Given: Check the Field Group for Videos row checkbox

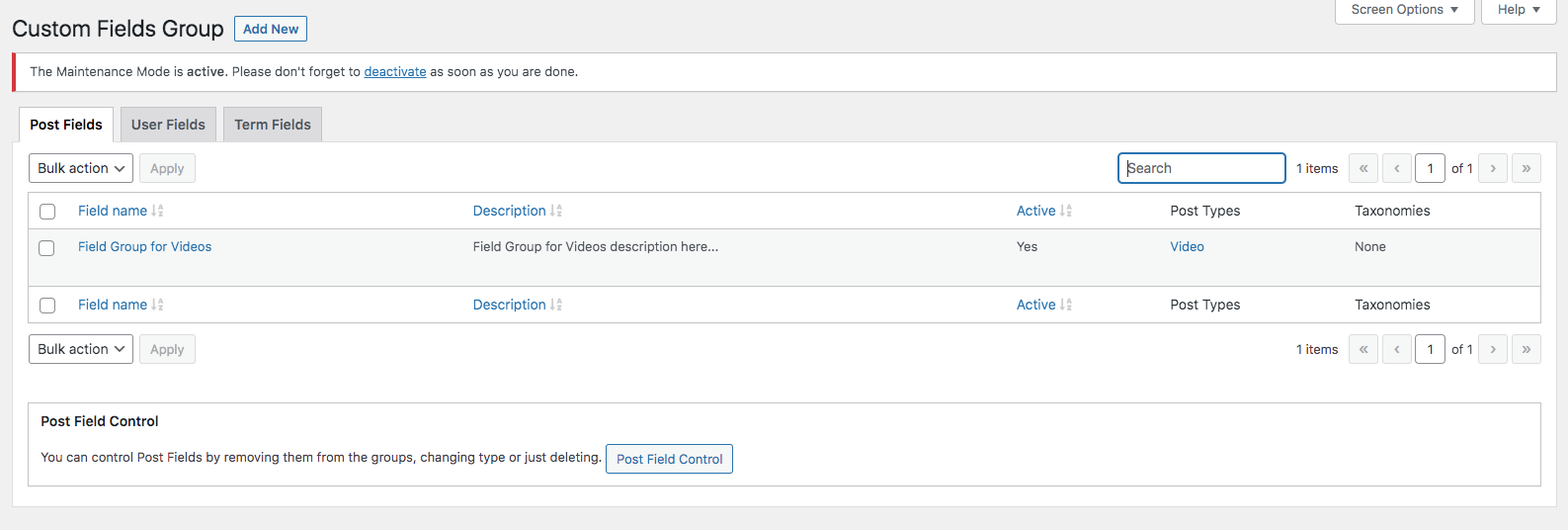Looking at the screenshot, I should [x=47, y=248].
